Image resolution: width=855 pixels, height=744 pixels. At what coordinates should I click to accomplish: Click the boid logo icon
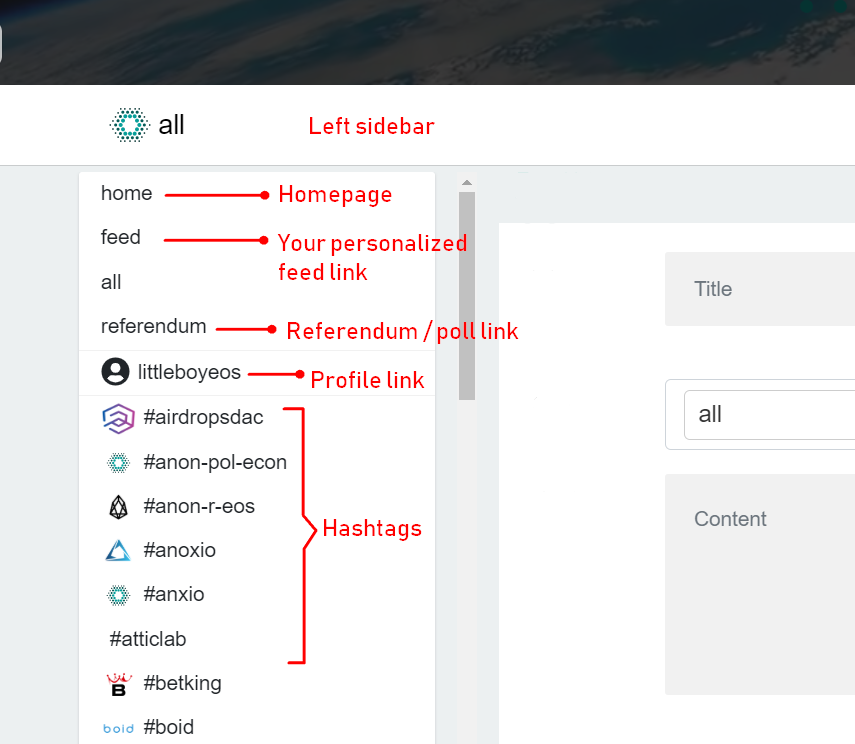click(x=118, y=728)
